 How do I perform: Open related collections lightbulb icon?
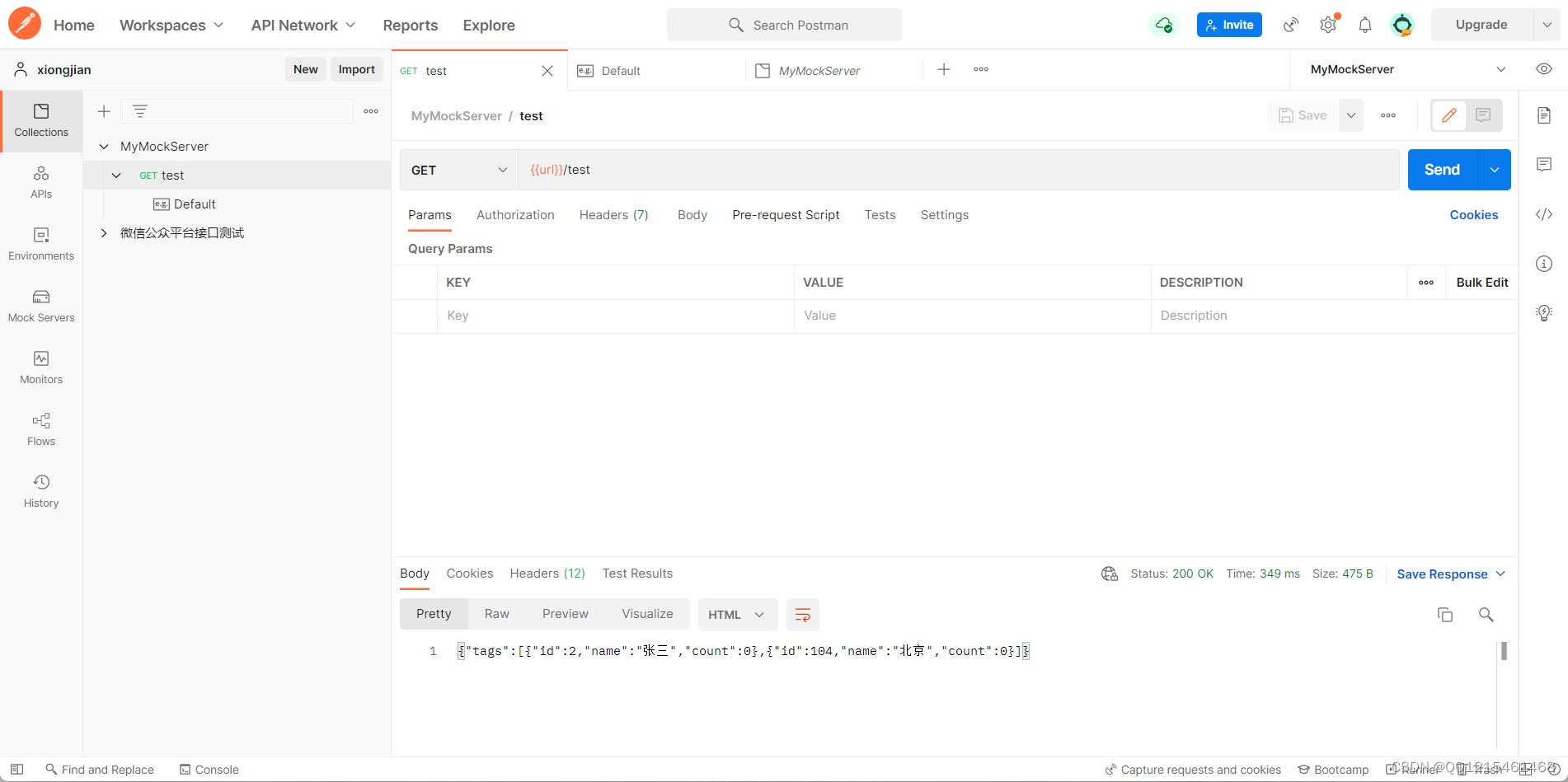click(1544, 313)
